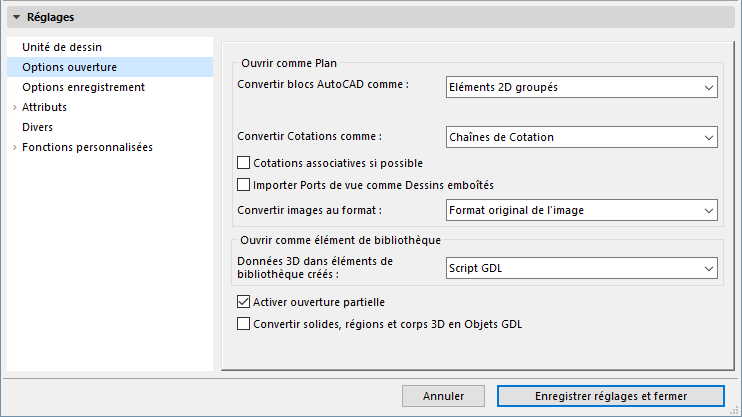Select Unité de dessin in sidebar
The height and width of the screenshot is (417, 742).
(62, 47)
